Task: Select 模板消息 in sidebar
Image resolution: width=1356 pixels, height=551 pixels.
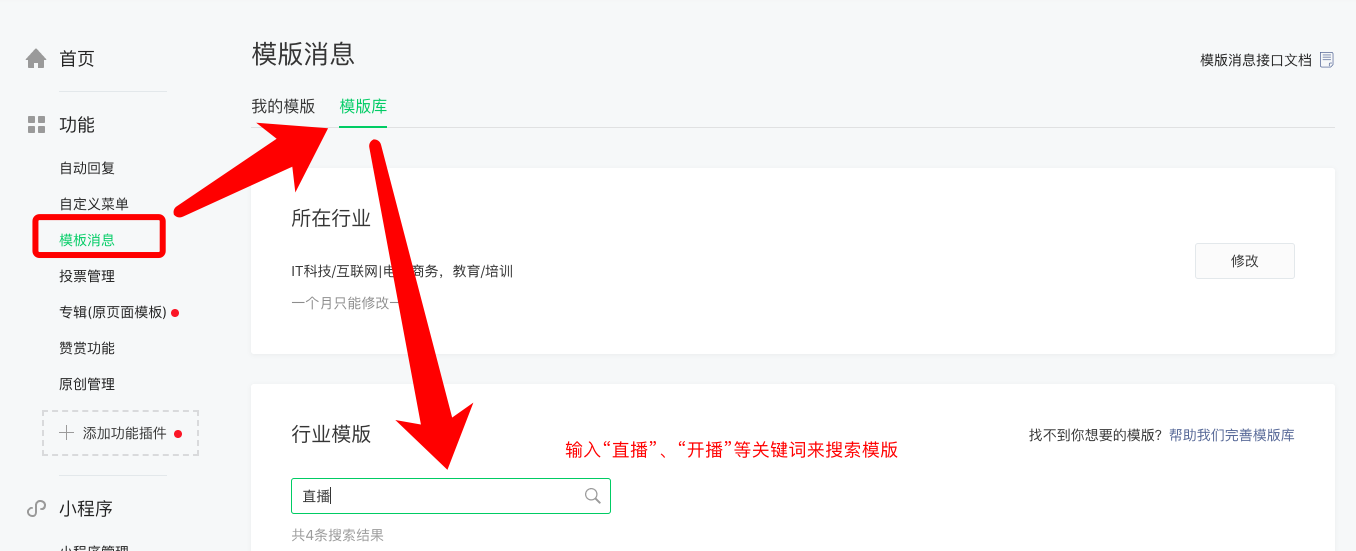Action: [x=87, y=240]
